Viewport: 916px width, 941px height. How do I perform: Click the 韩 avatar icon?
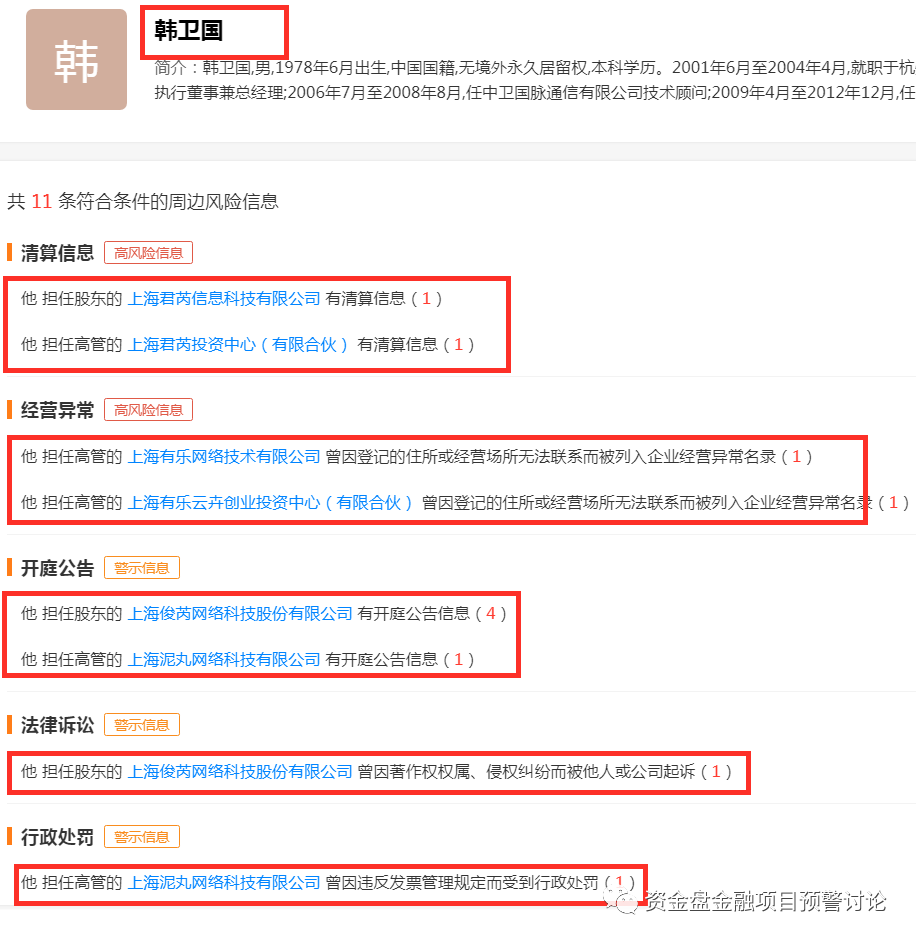(76, 59)
